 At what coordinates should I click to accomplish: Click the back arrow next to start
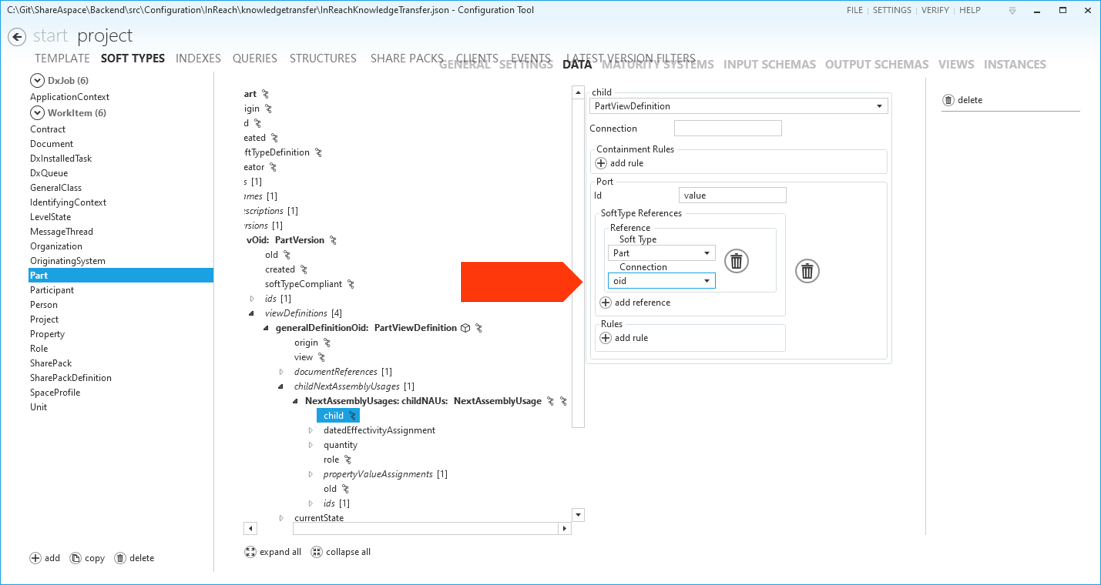pyautogui.click(x=17, y=37)
